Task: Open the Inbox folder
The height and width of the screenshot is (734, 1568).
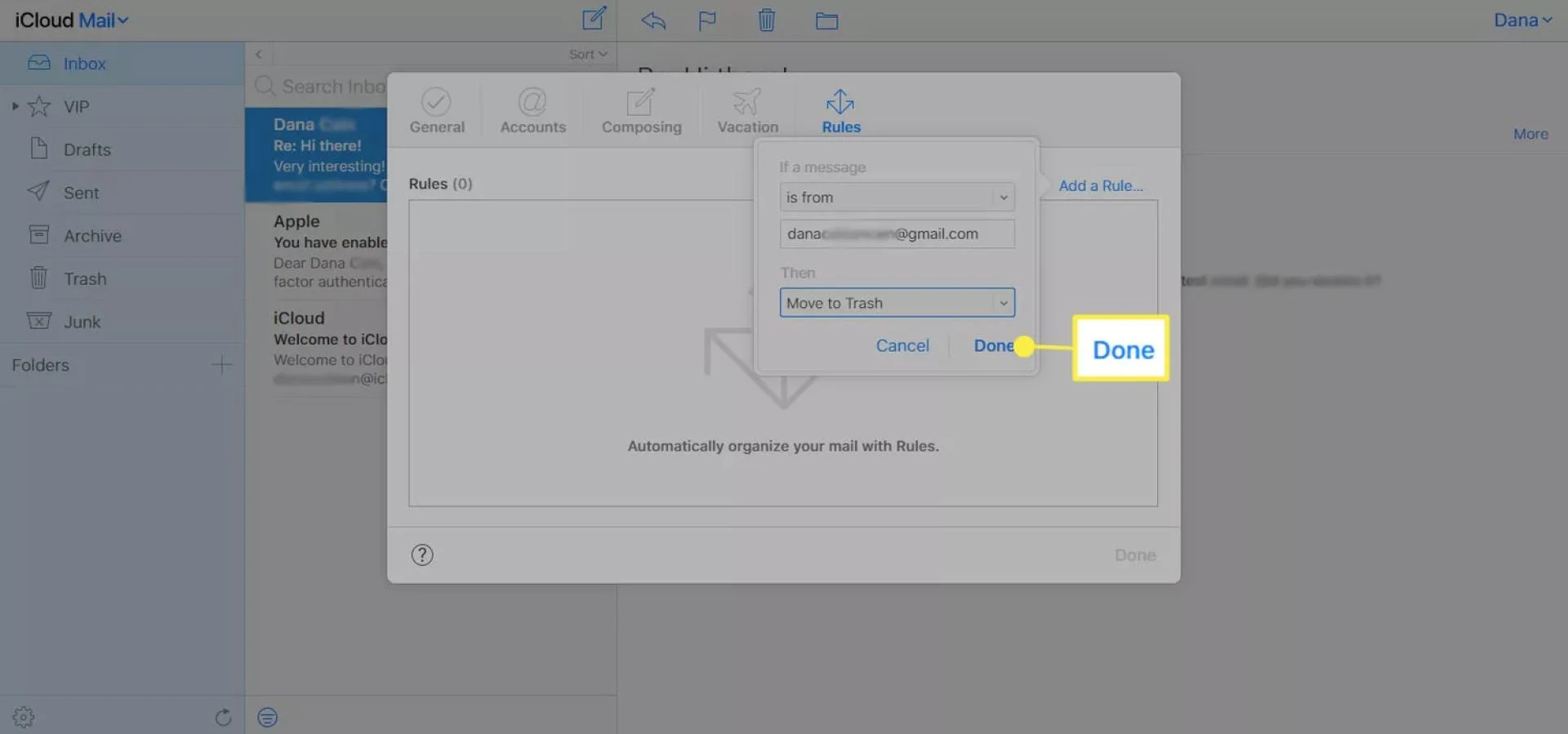Action: 122,64
